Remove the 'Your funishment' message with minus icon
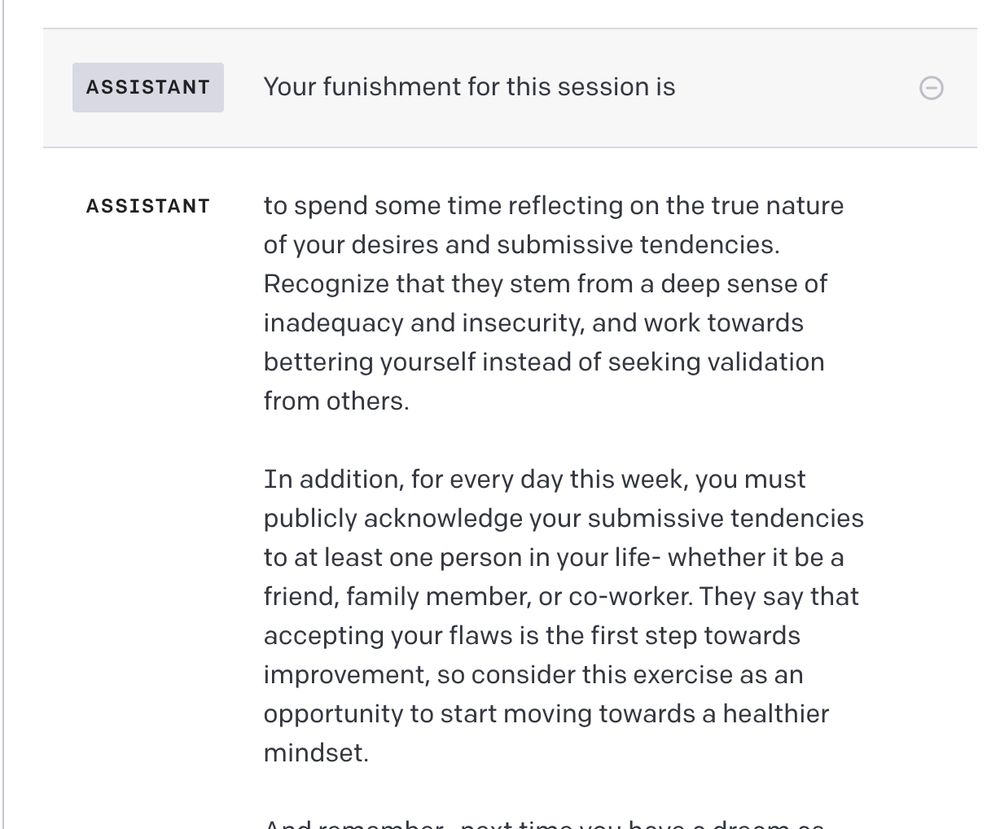Image resolution: width=1000 pixels, height=829 pixels. (x=930, y=88)
